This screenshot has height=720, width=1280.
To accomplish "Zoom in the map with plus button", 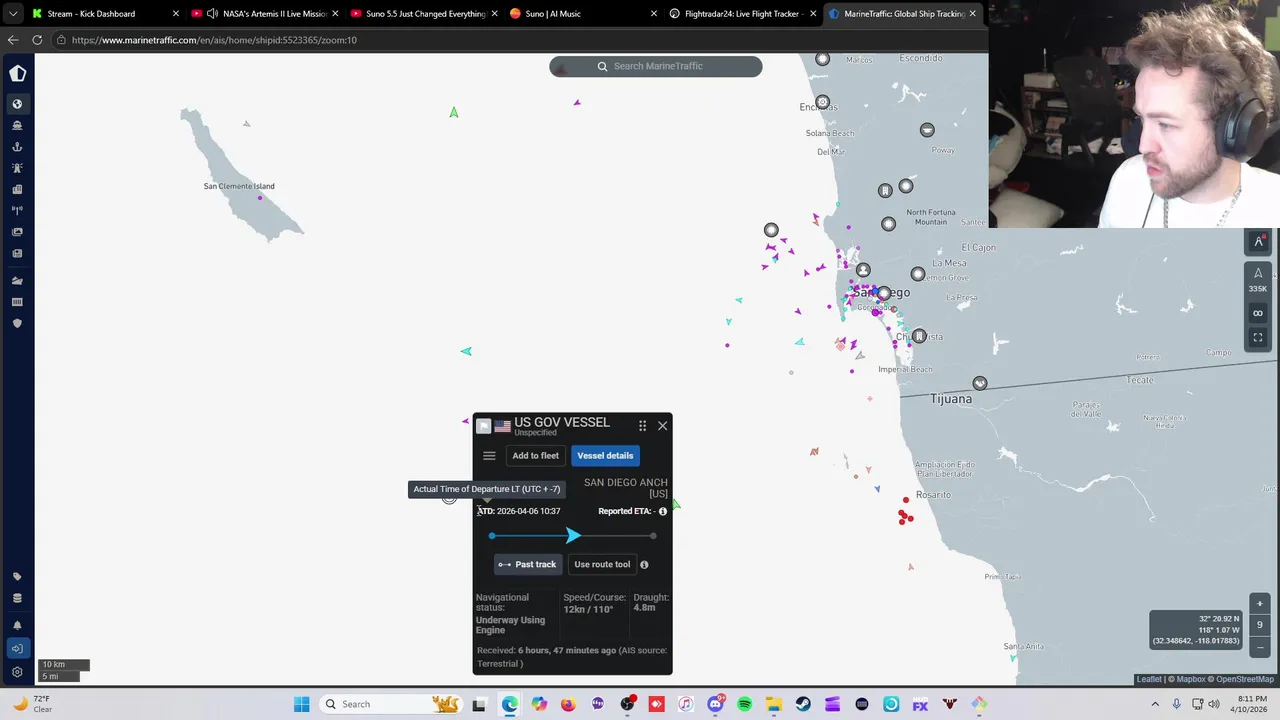I will click(1259, 603).
